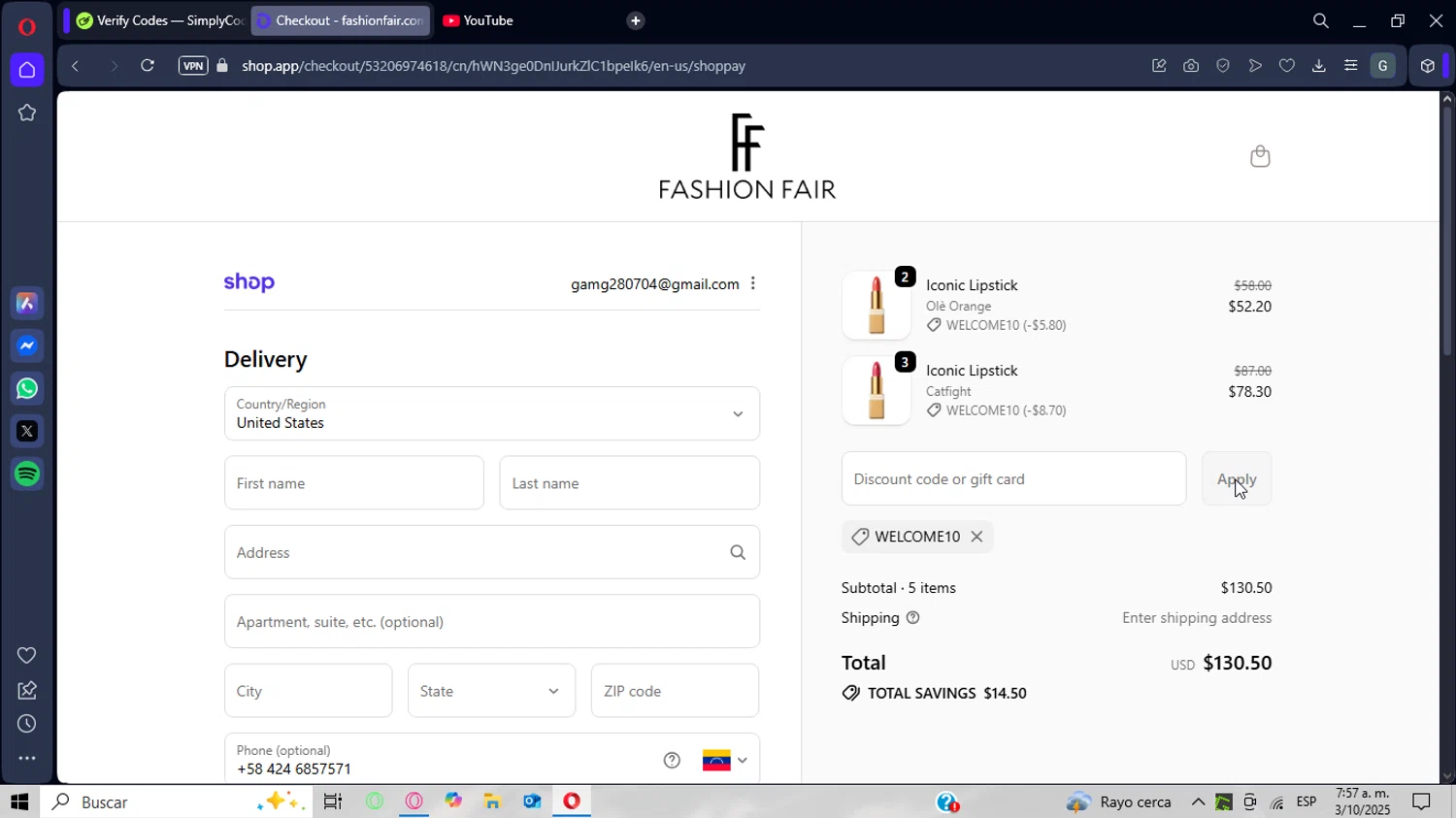This screenshot has width=1456, height=818.
Task: Click the send/play arrow toolbar icon
Action: [x=1255, y=66]
